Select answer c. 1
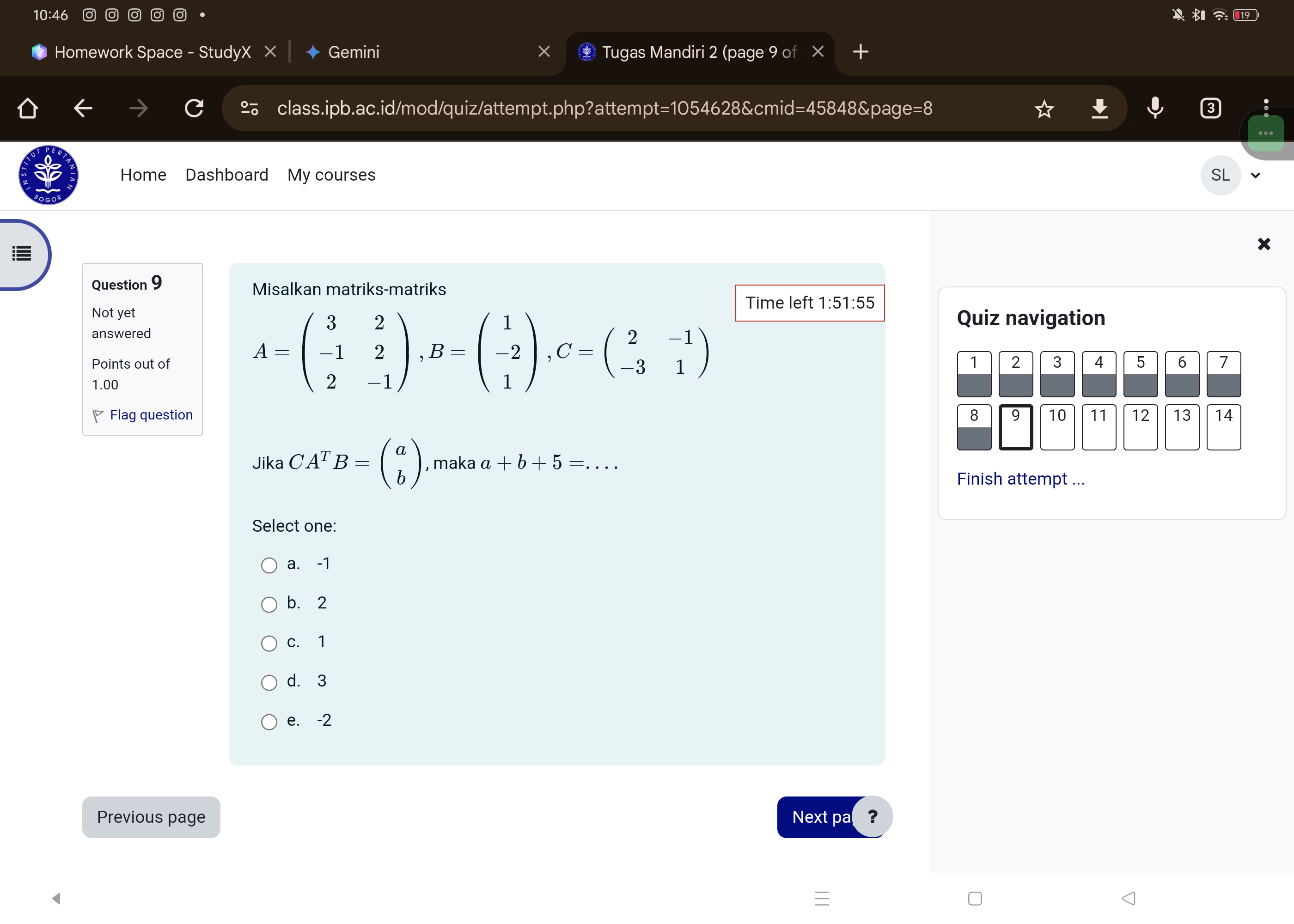 pyautogui.click(x=269, y=644)
